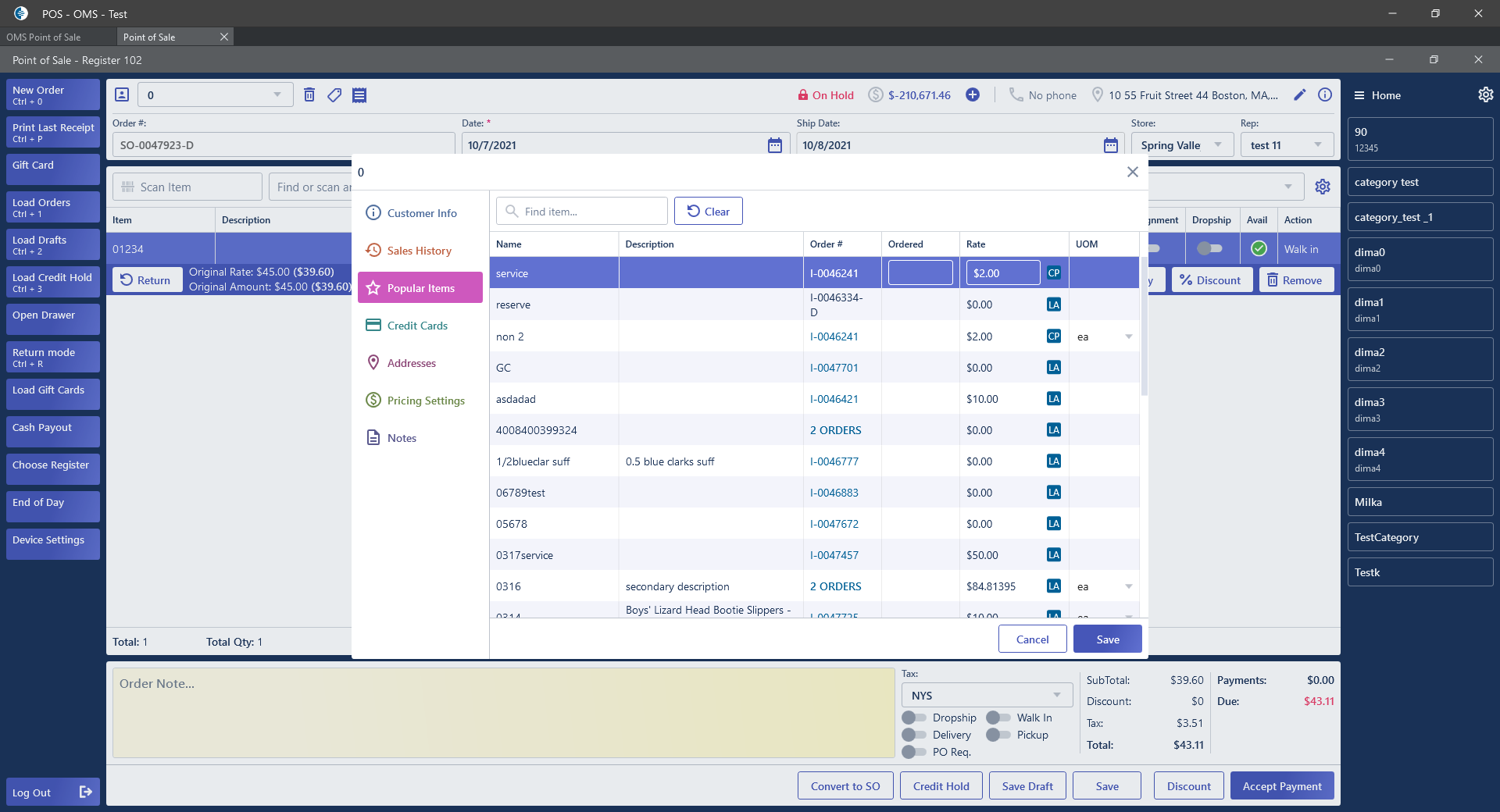Click the Clear button

pos(708,212)
